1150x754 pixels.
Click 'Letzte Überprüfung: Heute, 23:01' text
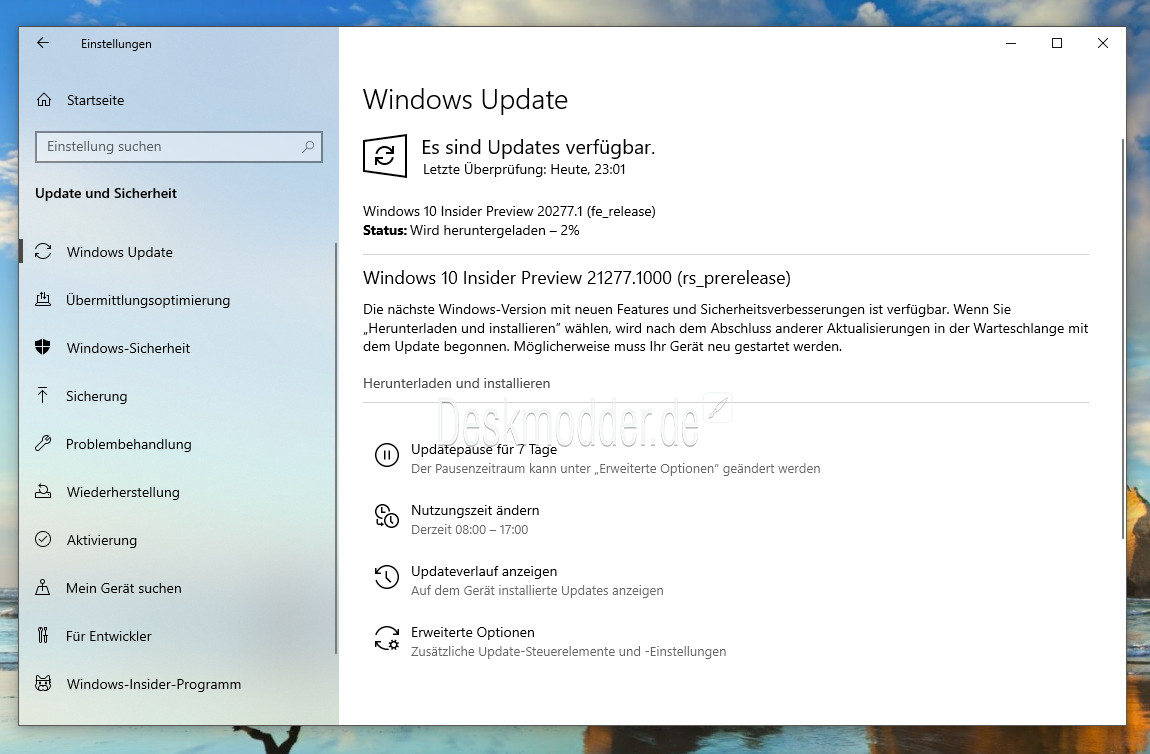(x=524, y=169)
